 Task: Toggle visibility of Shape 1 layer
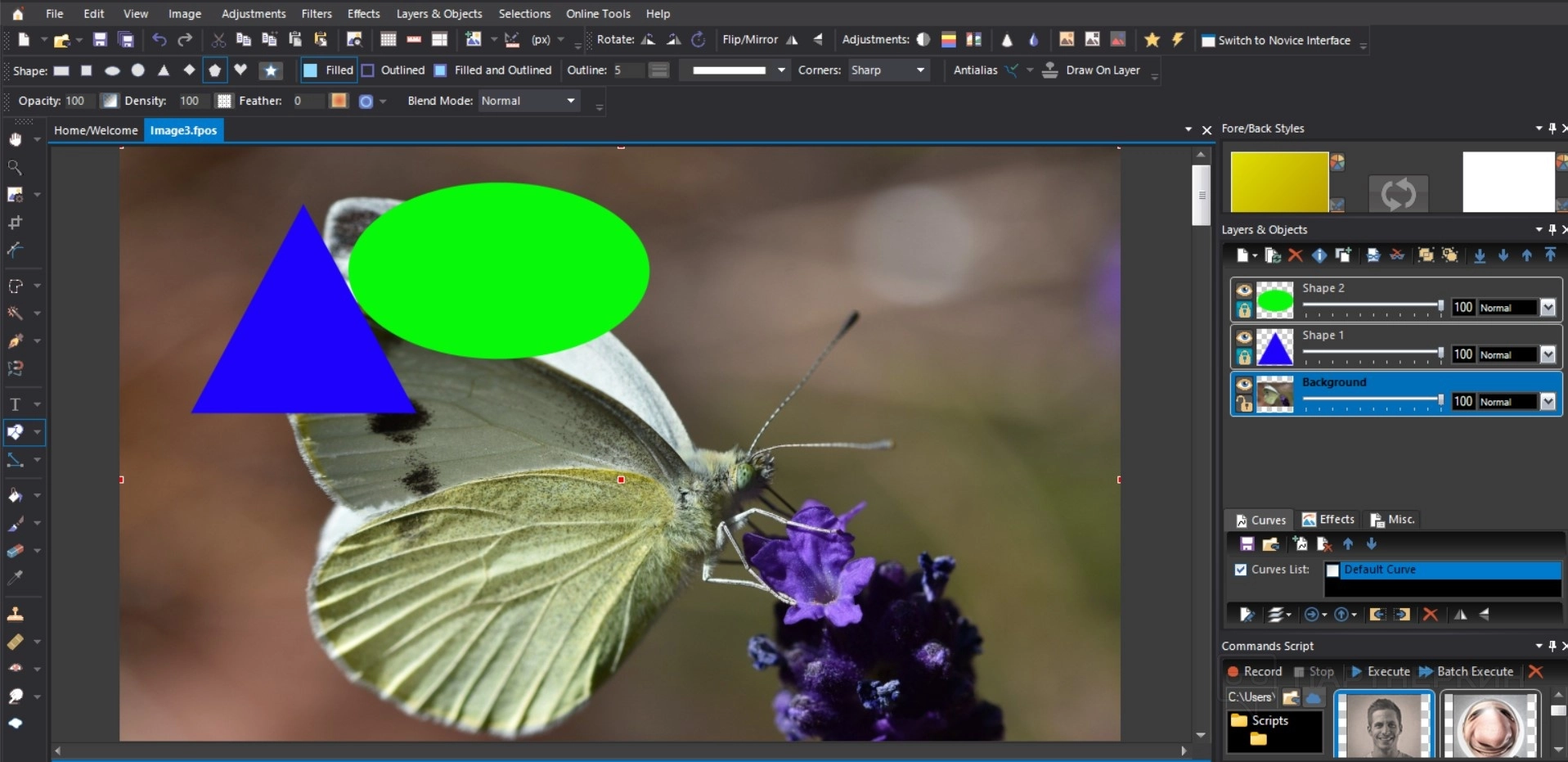pyautogui.click(x=1243, y=337)
